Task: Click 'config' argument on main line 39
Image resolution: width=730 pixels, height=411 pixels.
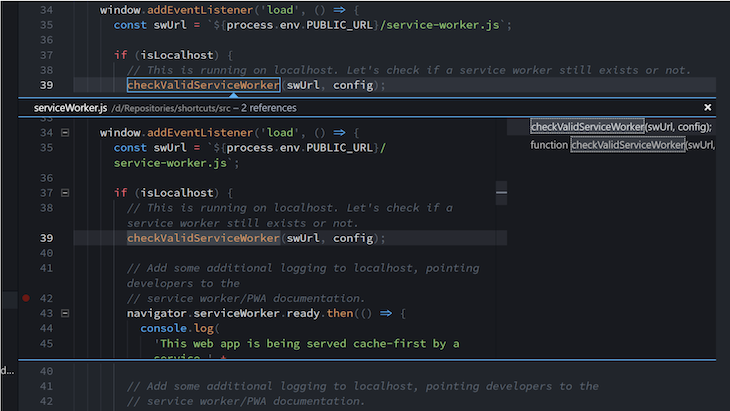Action: 353,85
